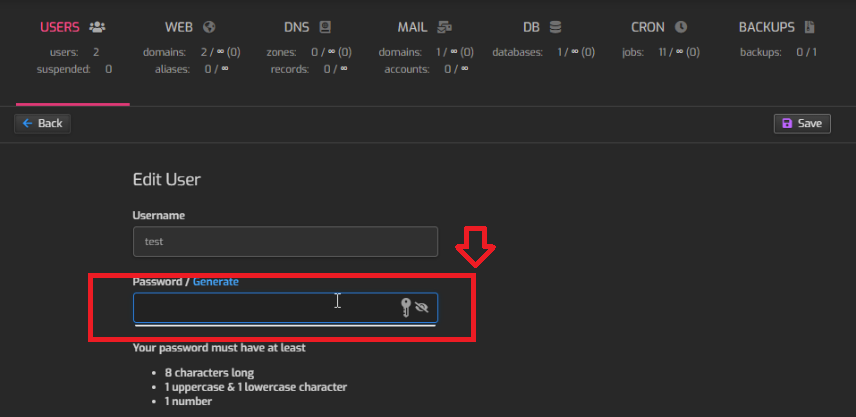Click the database stack icon beside DB
Image resolution: width=856 pixels, height=417 pixels.
pyautogui.click(x=555, y=27)
